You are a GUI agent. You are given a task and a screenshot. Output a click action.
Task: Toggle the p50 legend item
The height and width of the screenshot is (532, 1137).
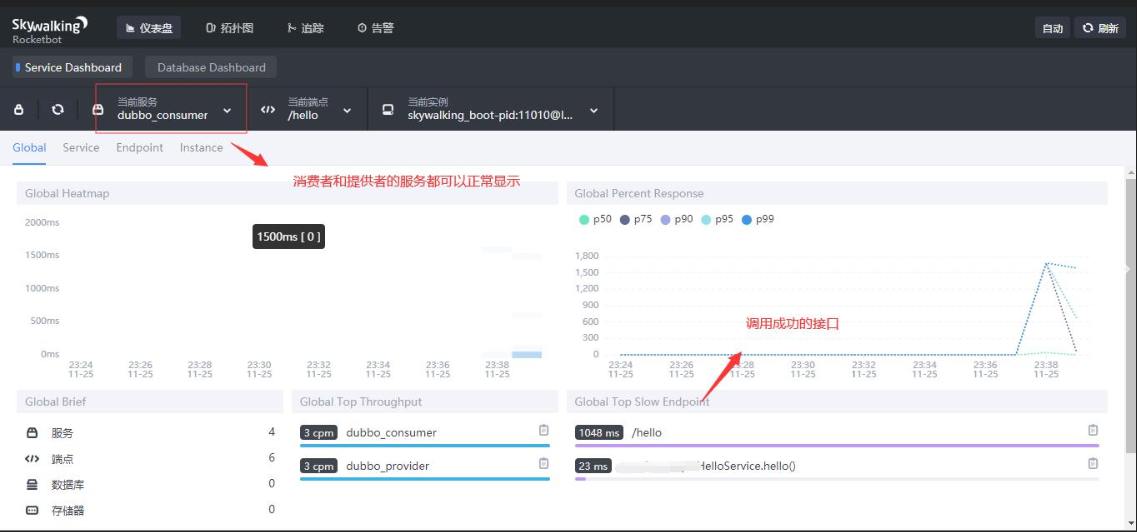(x=594, y=219)
